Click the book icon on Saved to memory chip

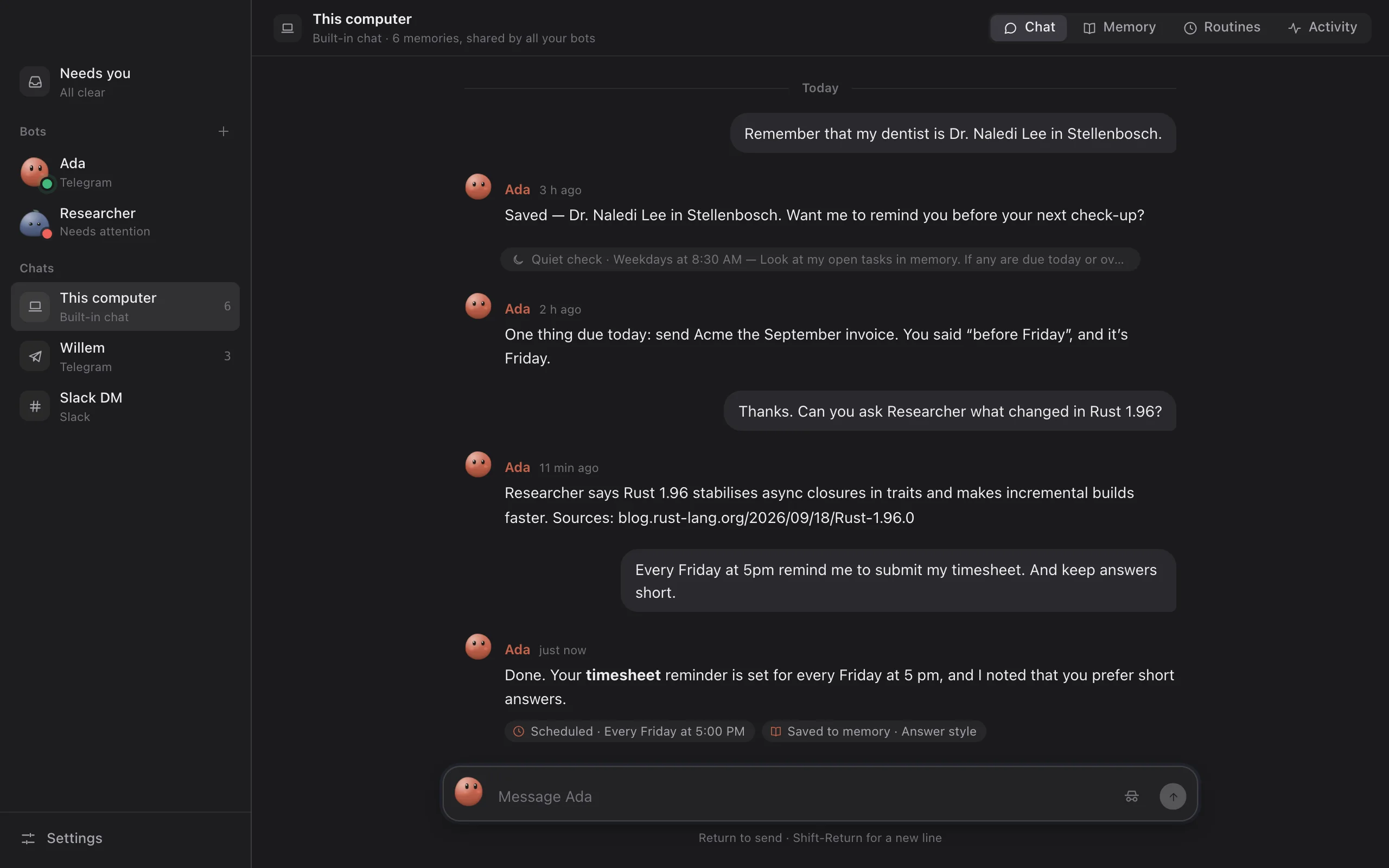pos(775,731)
